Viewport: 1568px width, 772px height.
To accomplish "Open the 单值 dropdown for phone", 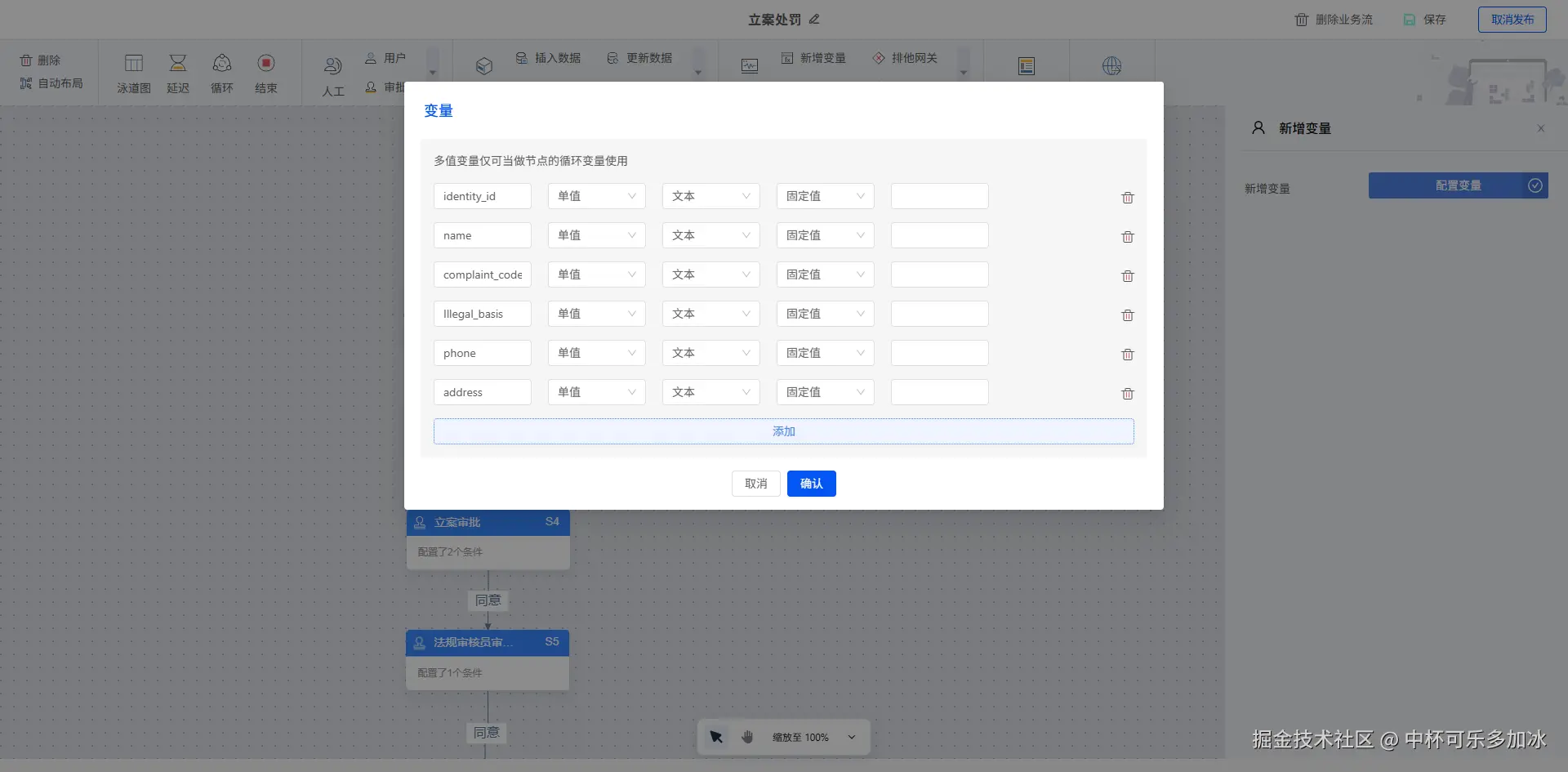I will click(596, 353).
